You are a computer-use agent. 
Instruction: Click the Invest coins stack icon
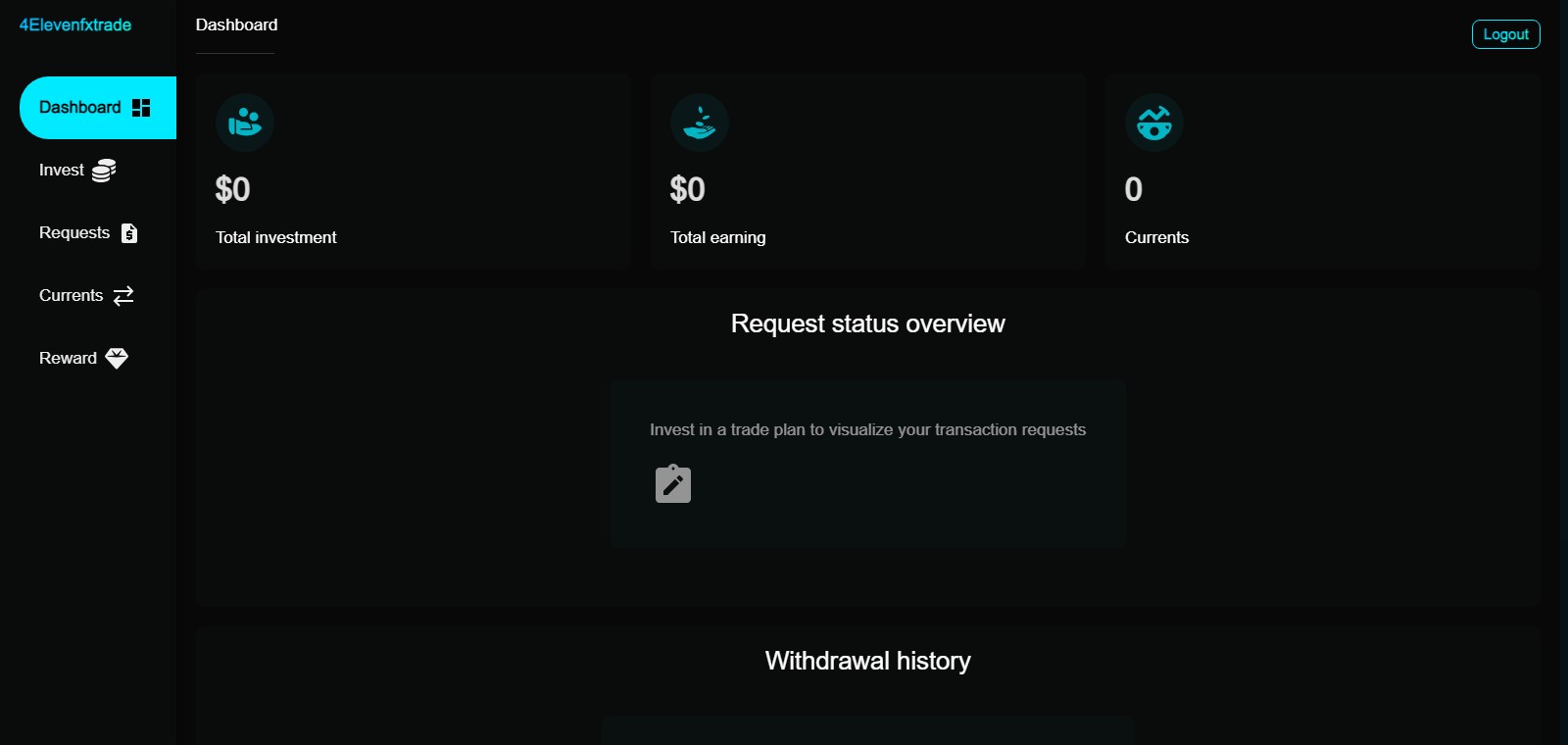pyautogui.click(x=104, y=171)
